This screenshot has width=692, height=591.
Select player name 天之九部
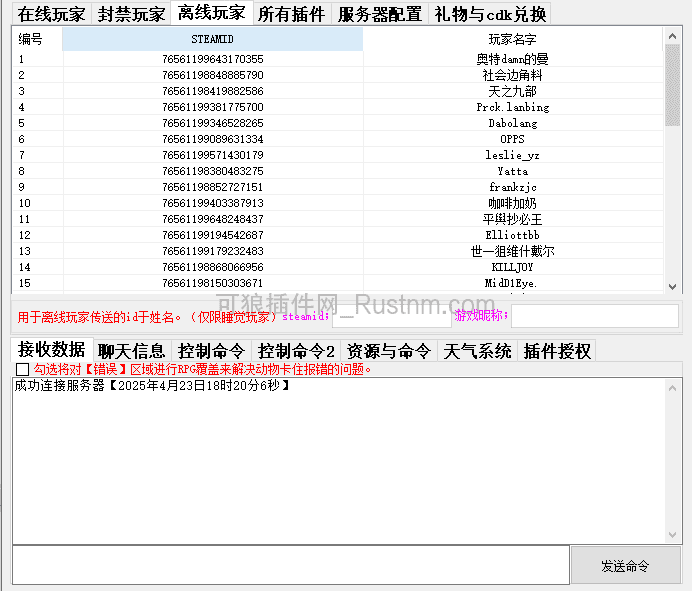click(512, 91)
